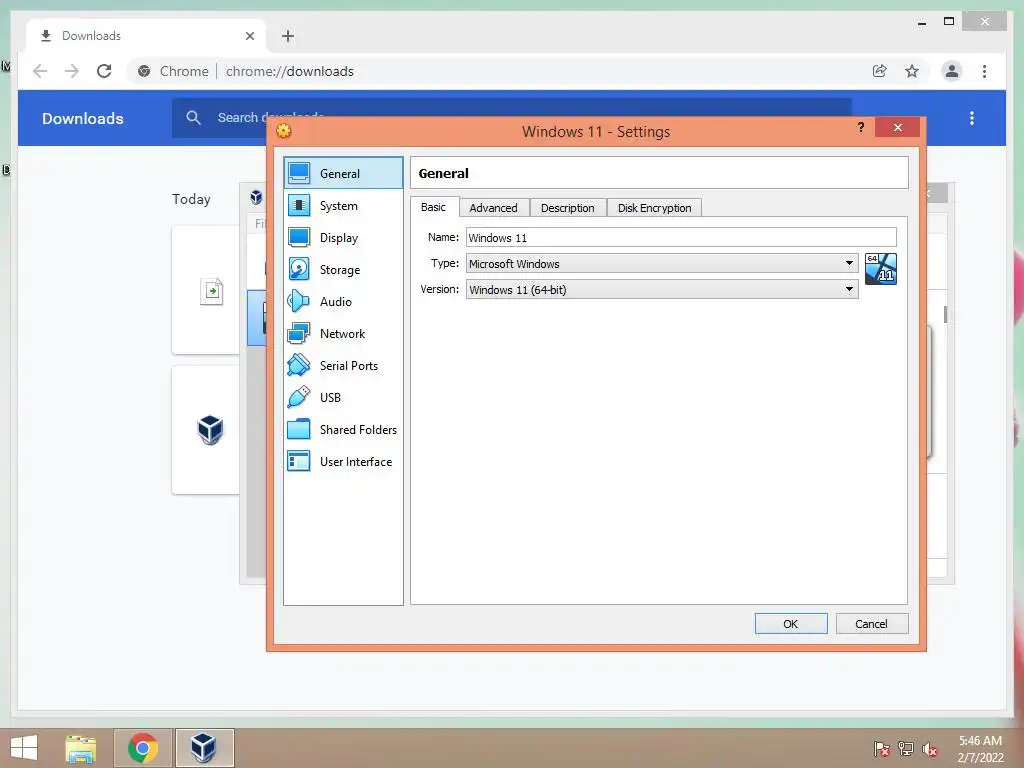The image size is (1024, 768).
Task: Click the search magnifier in Downloads bar
Action: tap(193, 118)
